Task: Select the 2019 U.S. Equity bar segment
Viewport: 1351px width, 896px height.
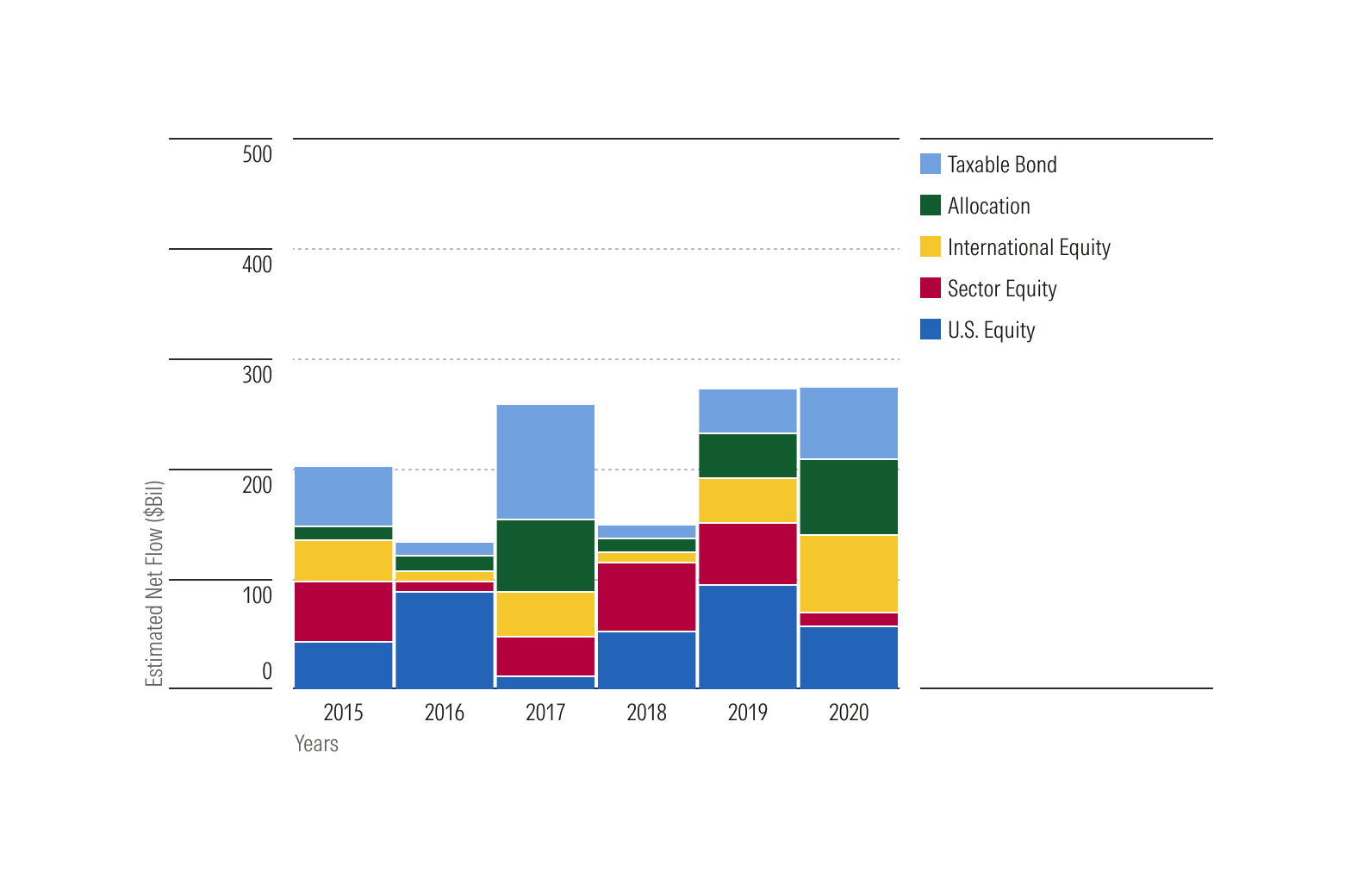Action: coord(748,637)
